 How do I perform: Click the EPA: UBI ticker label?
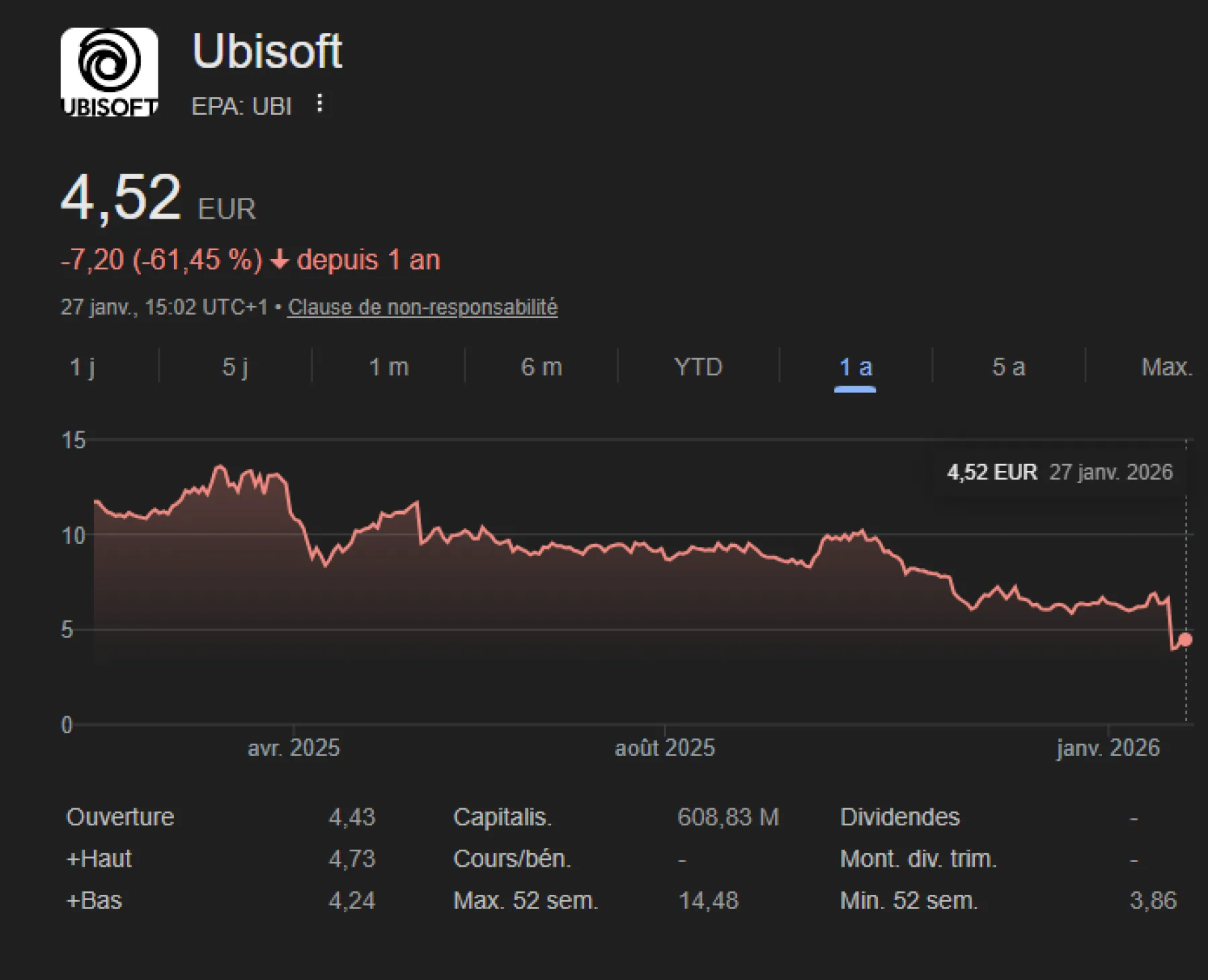[240, 105]
